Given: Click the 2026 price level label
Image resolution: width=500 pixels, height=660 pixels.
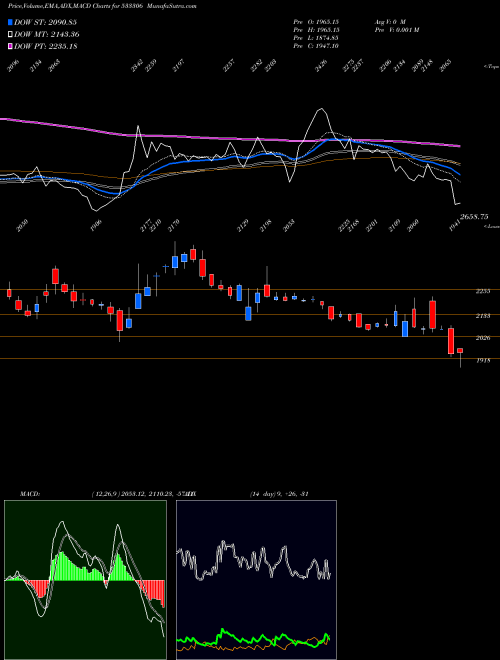Looking at the screenshot, I should point(483,338).
